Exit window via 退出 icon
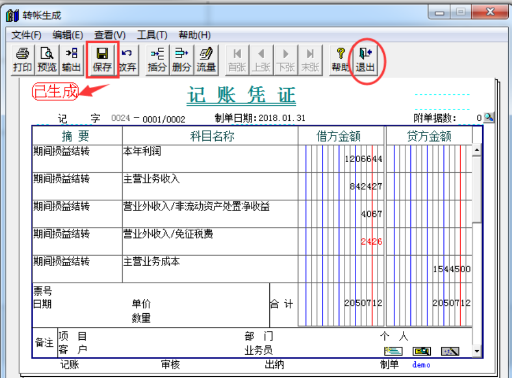The image size is (512, 378). (365, 60)
